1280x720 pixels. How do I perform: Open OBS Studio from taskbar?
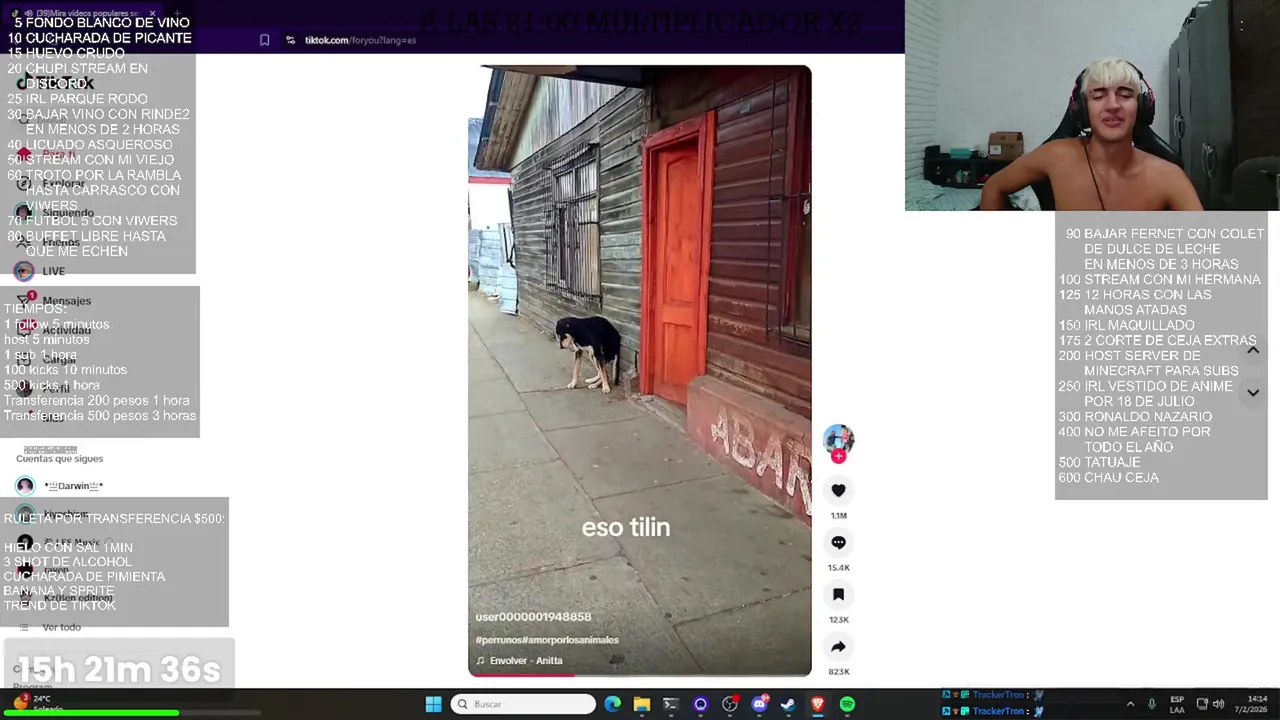[x=730, y=704]
